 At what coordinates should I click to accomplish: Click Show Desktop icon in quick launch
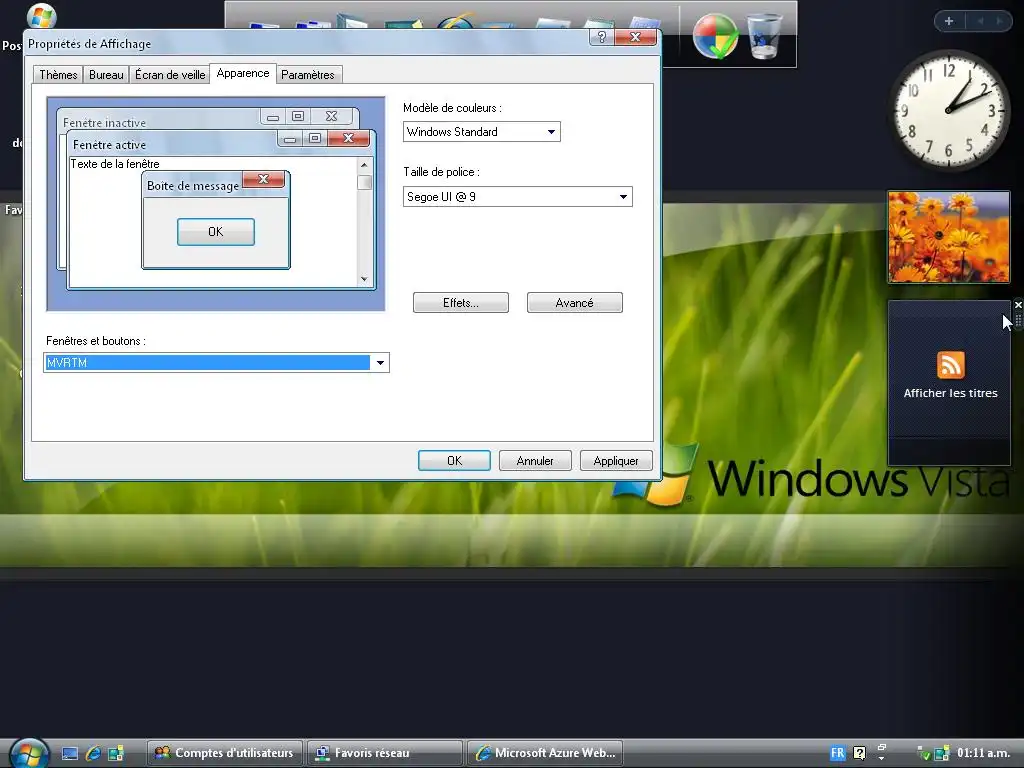[70, 754]
